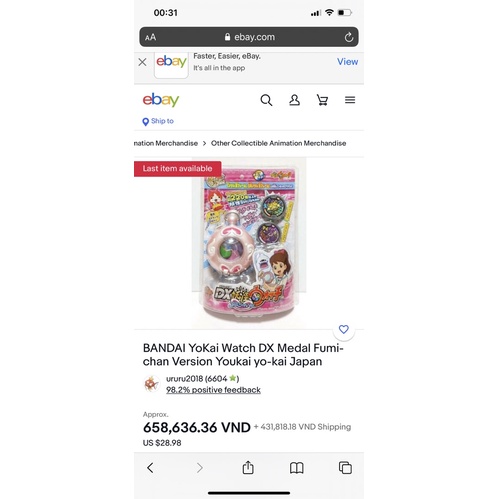
Task: Open the shopping cart icon
Action: click(x=322, y=100)
